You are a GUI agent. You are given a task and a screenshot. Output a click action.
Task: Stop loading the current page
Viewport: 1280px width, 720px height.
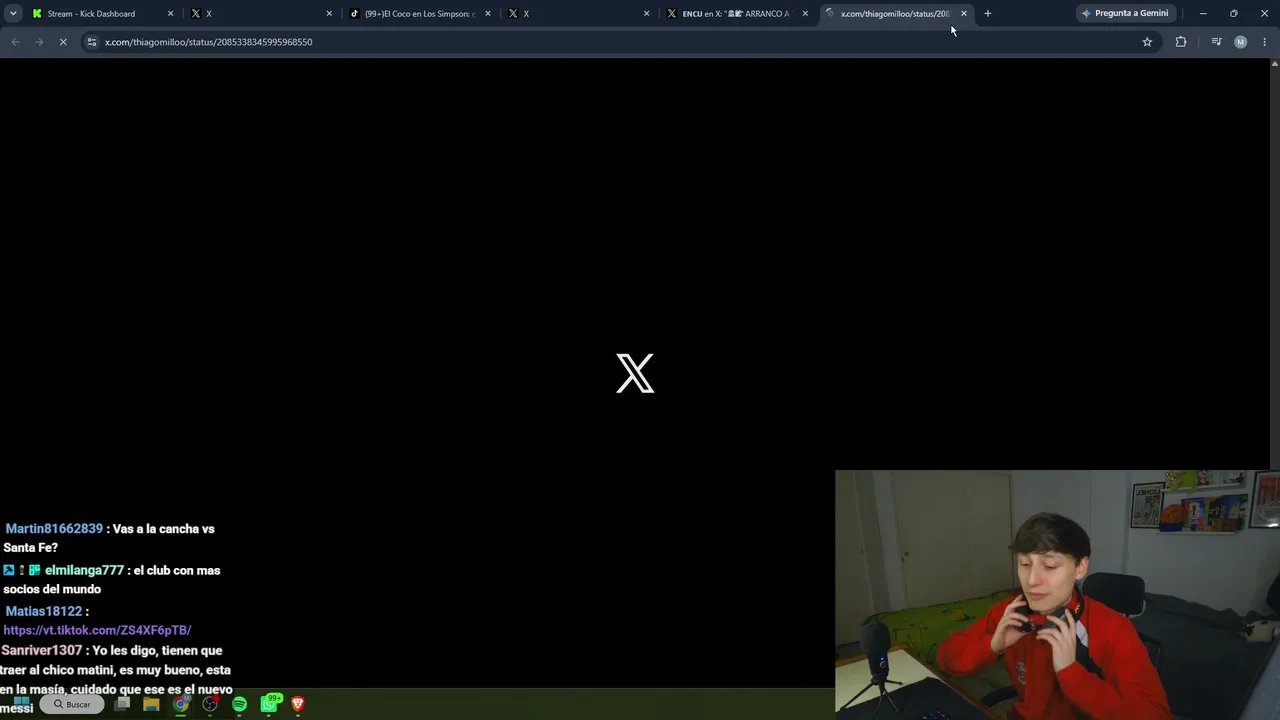click(x=63, y=42)
